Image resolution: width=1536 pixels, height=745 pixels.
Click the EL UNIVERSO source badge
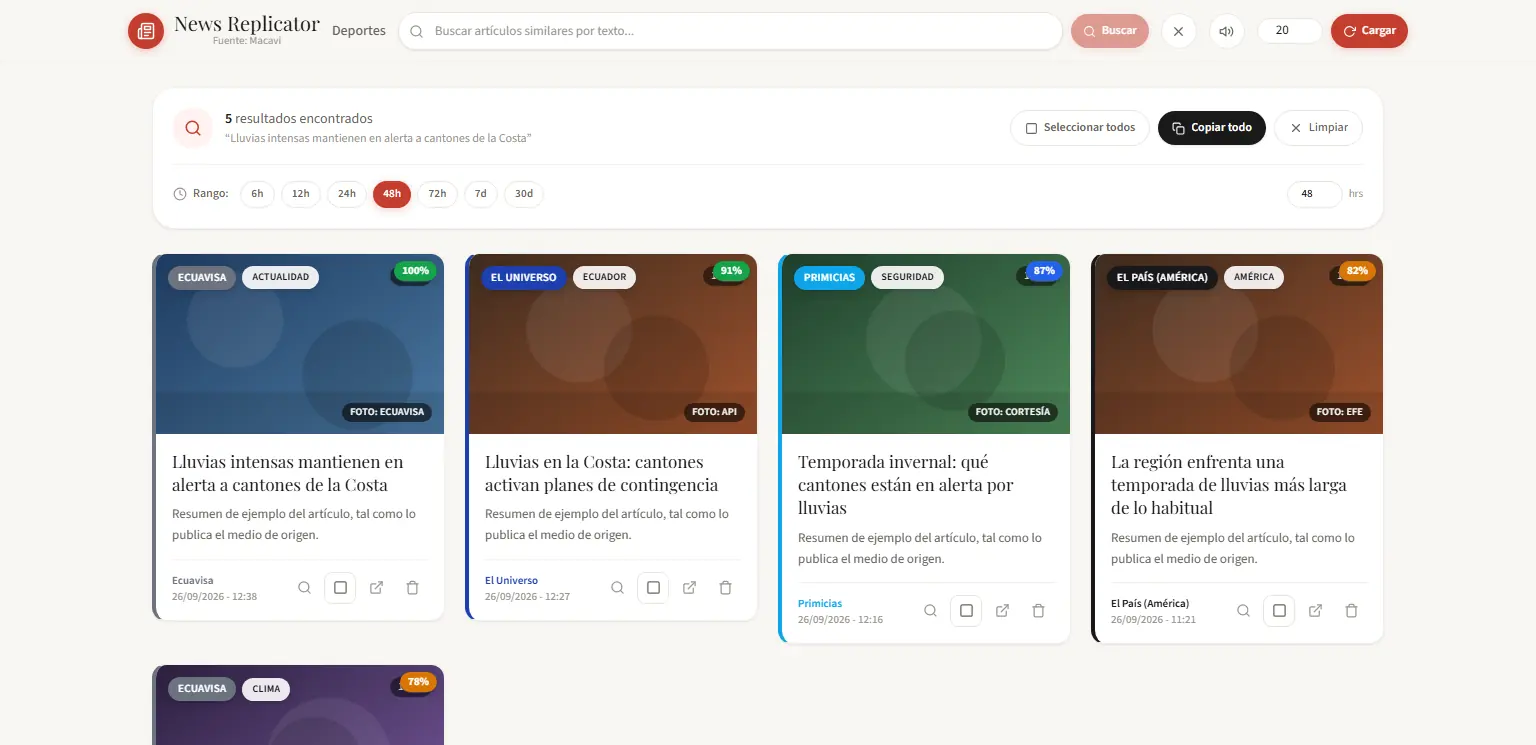(524, 277)
